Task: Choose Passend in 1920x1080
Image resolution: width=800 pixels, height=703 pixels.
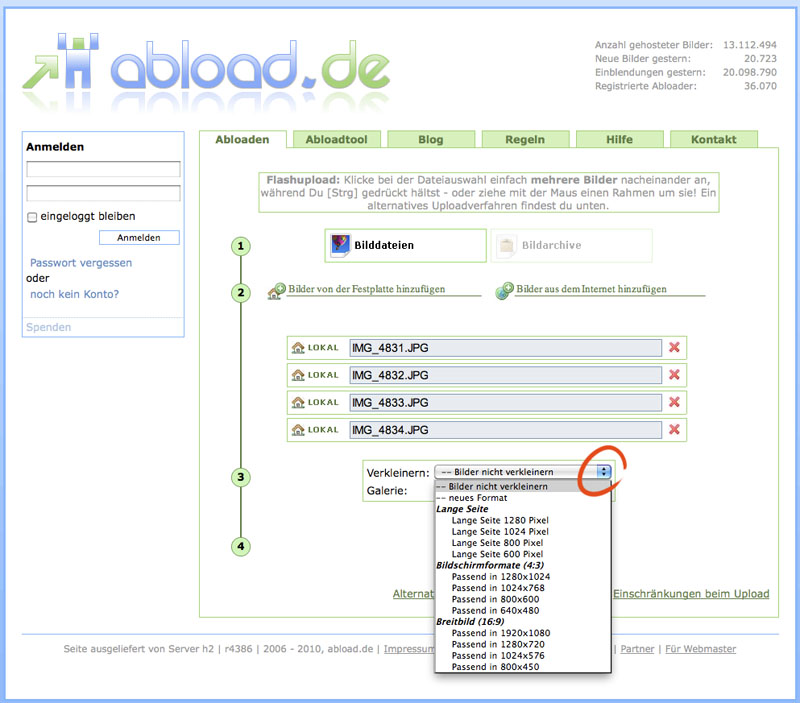Action: pyautogui.click(x=522, y=633)
